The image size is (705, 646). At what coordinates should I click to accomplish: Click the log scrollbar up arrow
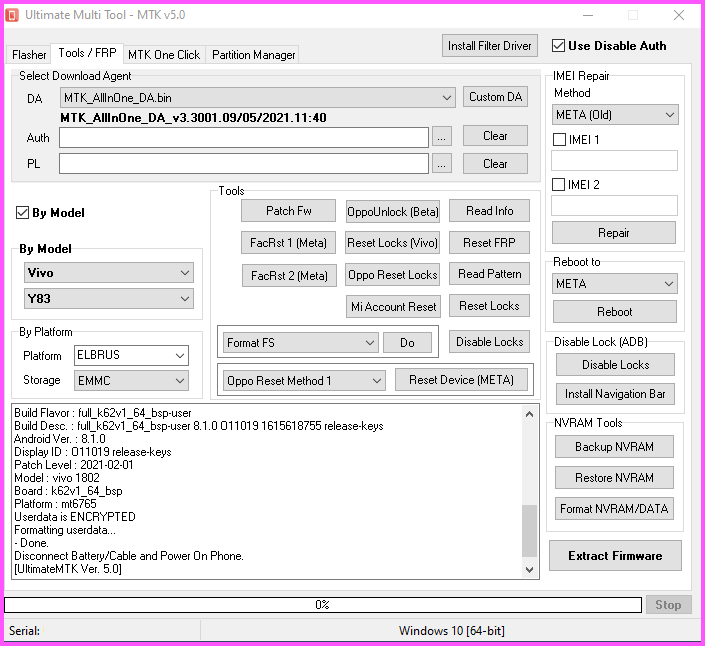point(530,414)
